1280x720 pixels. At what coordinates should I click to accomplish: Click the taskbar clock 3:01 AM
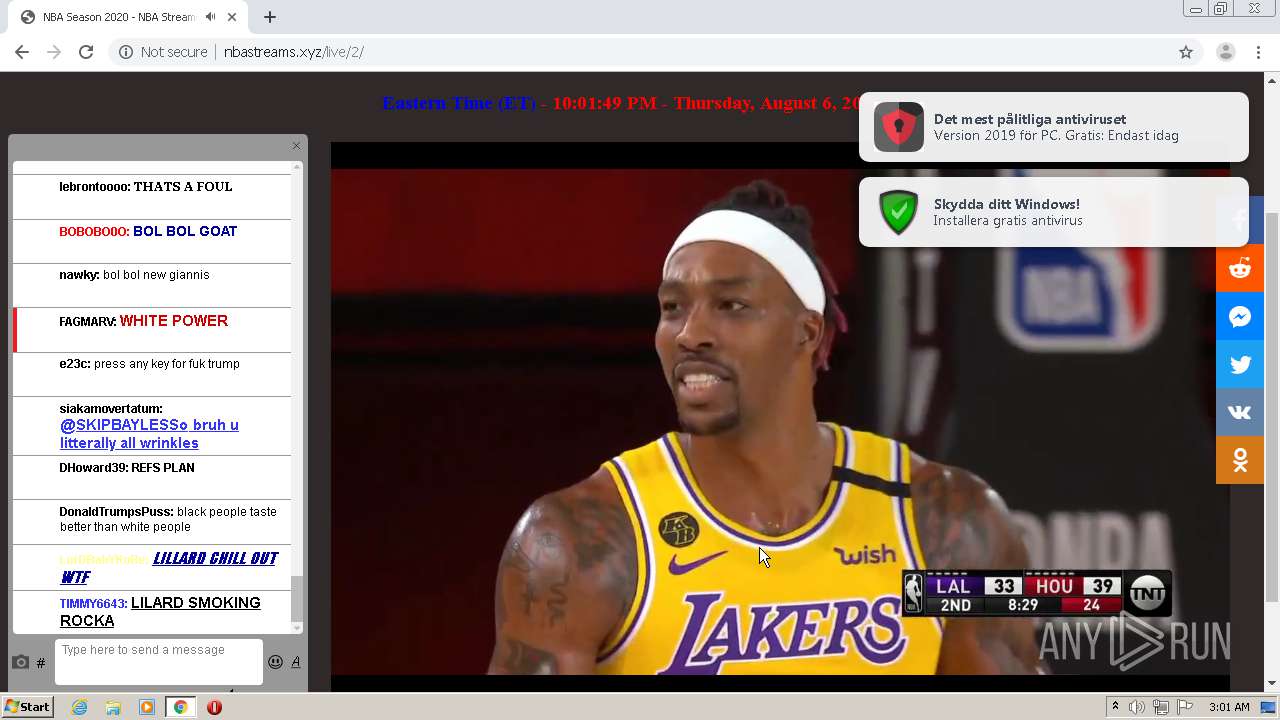tap(1229, 707)
